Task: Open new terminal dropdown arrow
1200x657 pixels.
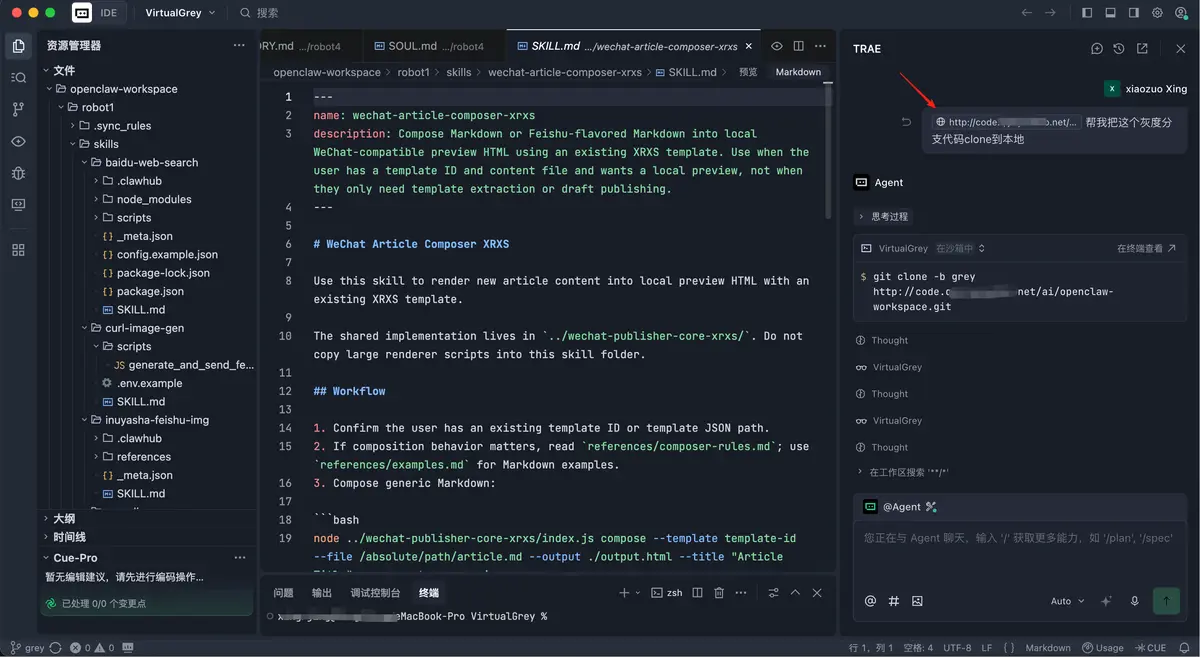Action: (x=637, y=593)
